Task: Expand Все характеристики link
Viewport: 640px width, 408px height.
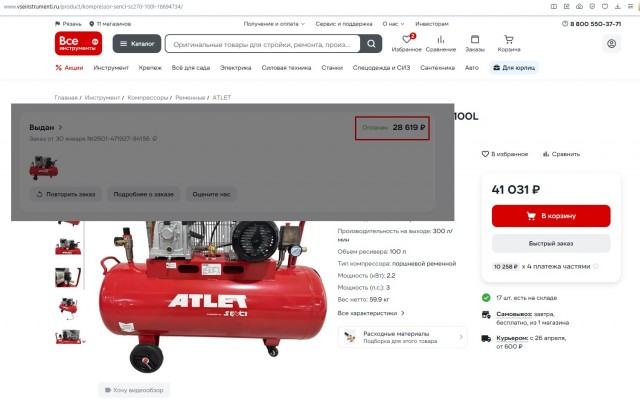Action: pyautogui.click(x=371, y=313)
